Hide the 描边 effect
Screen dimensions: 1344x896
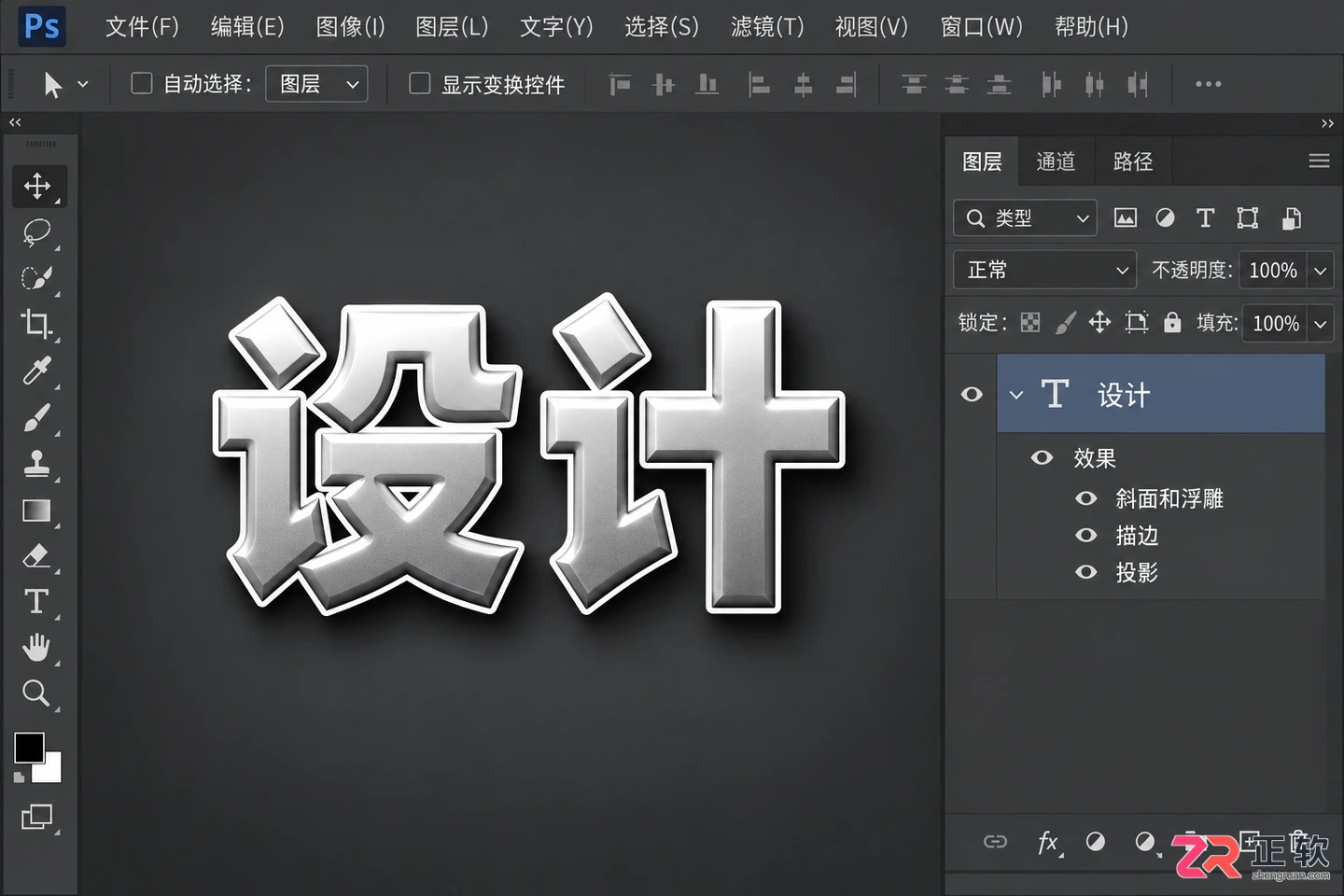point(1086,535)
